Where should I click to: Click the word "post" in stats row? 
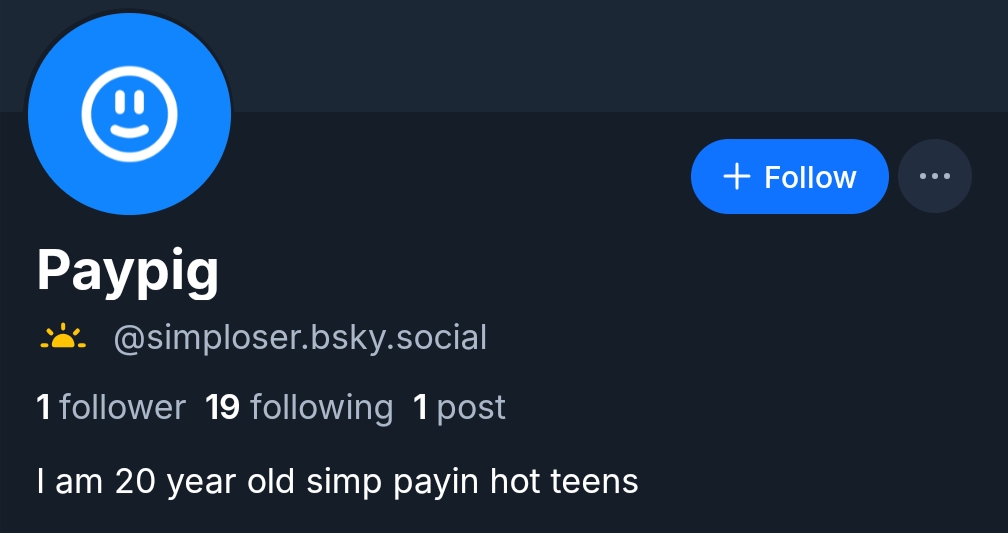click(471, 407)
